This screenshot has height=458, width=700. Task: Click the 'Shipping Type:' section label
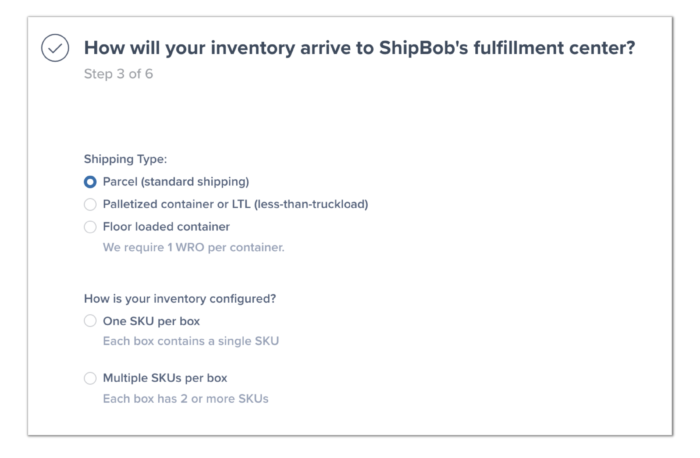point(125,158)
